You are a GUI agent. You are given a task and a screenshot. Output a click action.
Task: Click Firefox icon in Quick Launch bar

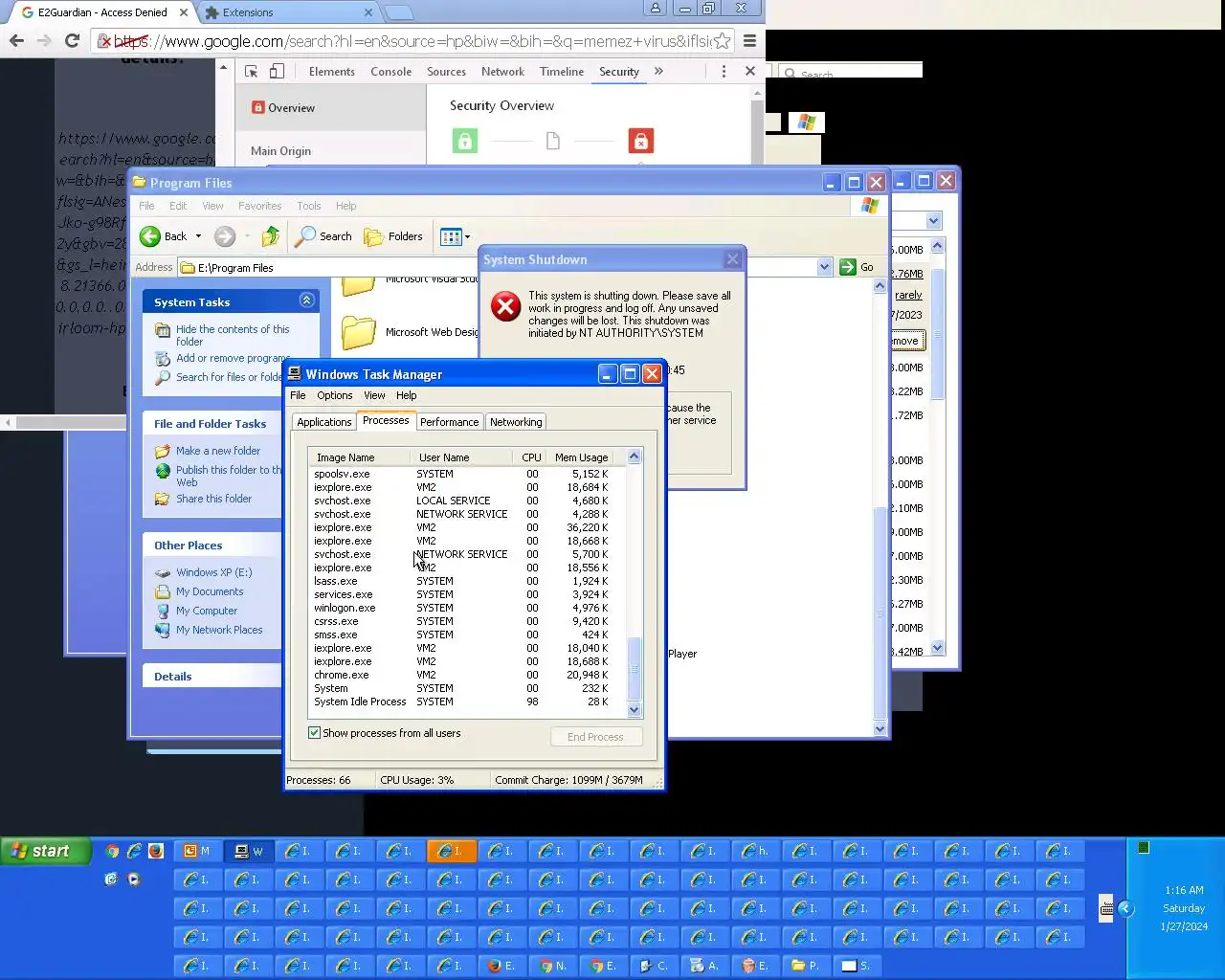[156, 851]
